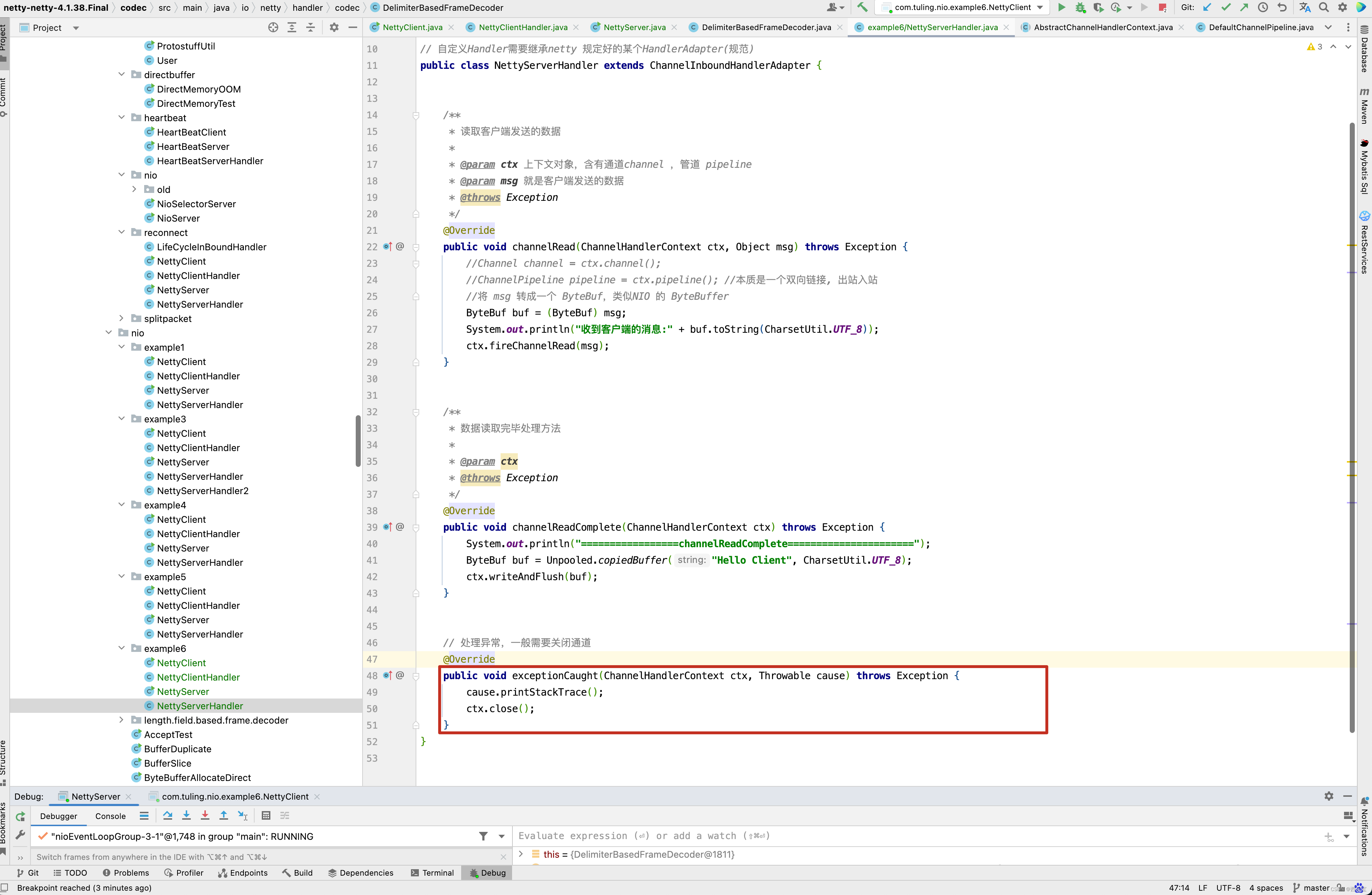This screenshot has height=895, width=1372.
Task: Toggle override gutter marker on line 22
Action: 387,247
